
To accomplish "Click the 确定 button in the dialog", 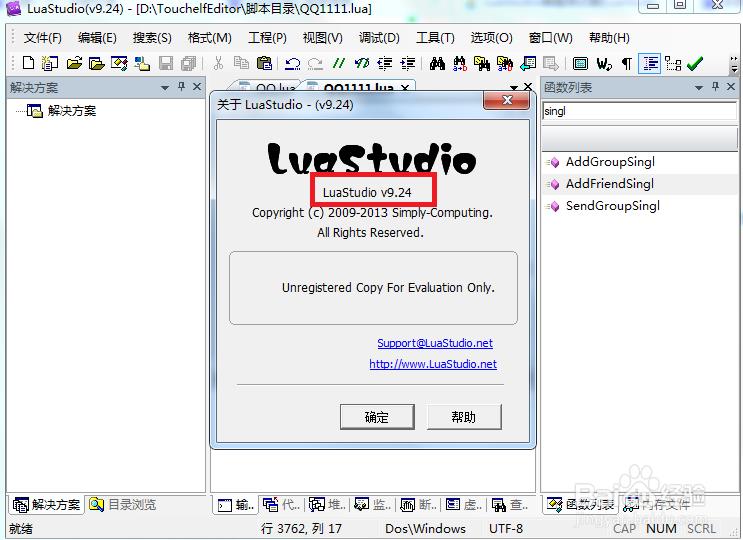I will 377,417.
